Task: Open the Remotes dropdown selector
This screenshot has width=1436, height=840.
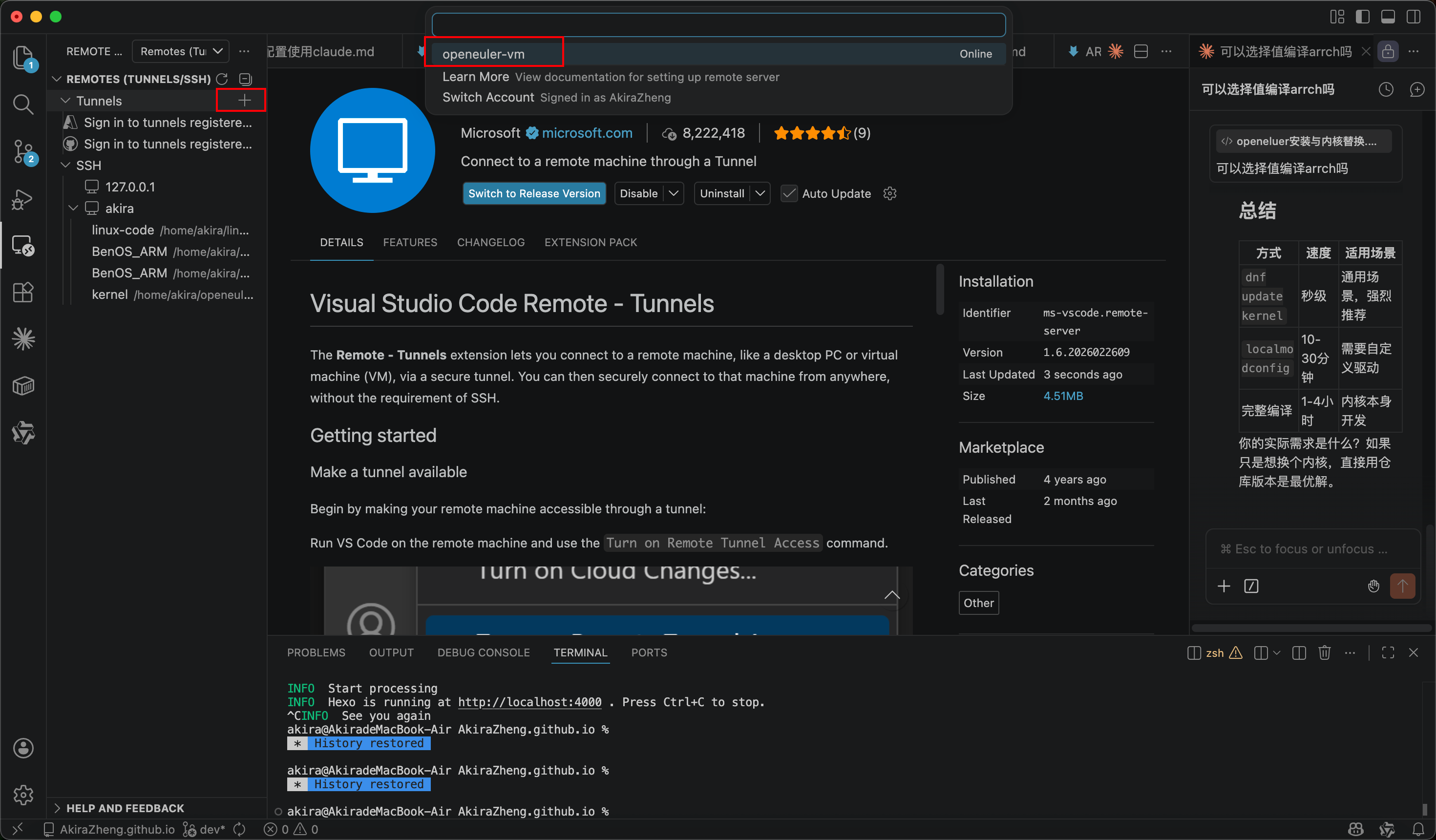Action: pyautogui.click(x=181, y=51)
